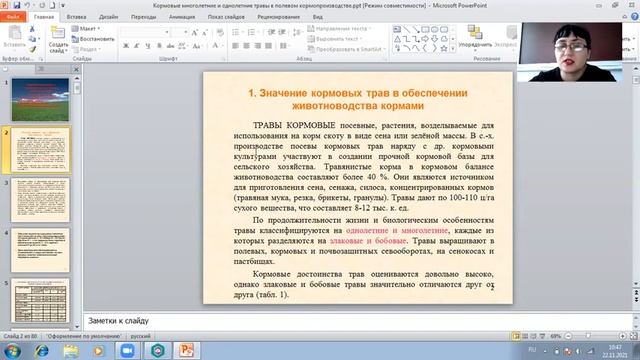Switch to slide sorter view
Screen dimensions: 640x360
(525, 336)
